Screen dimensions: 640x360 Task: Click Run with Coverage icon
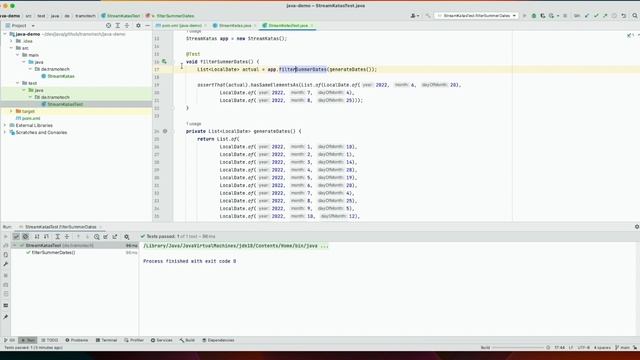point(542,16)
